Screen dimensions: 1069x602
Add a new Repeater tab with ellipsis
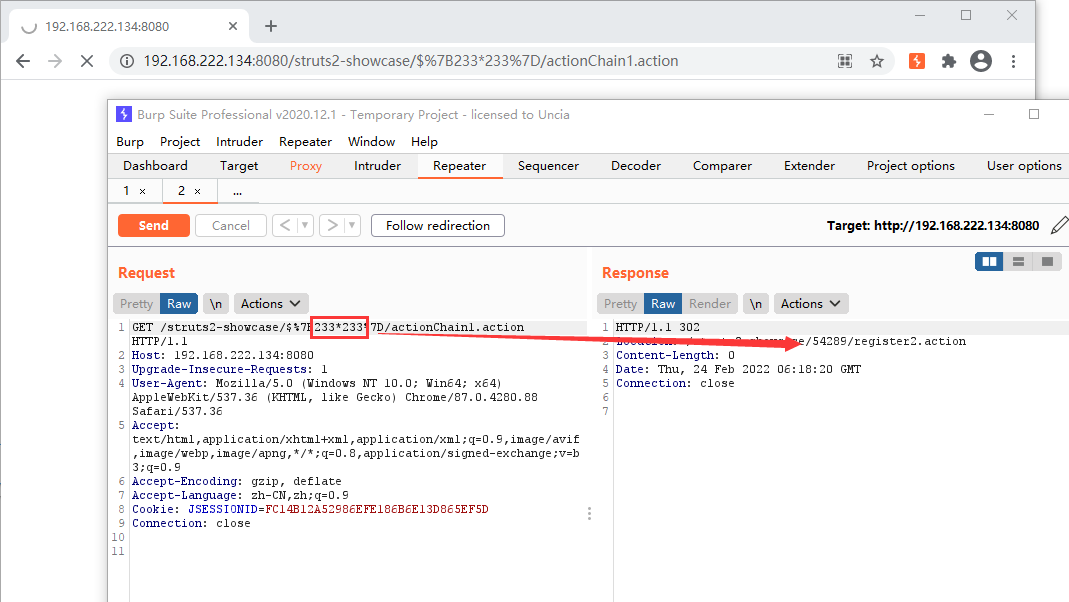click(237, 192)
